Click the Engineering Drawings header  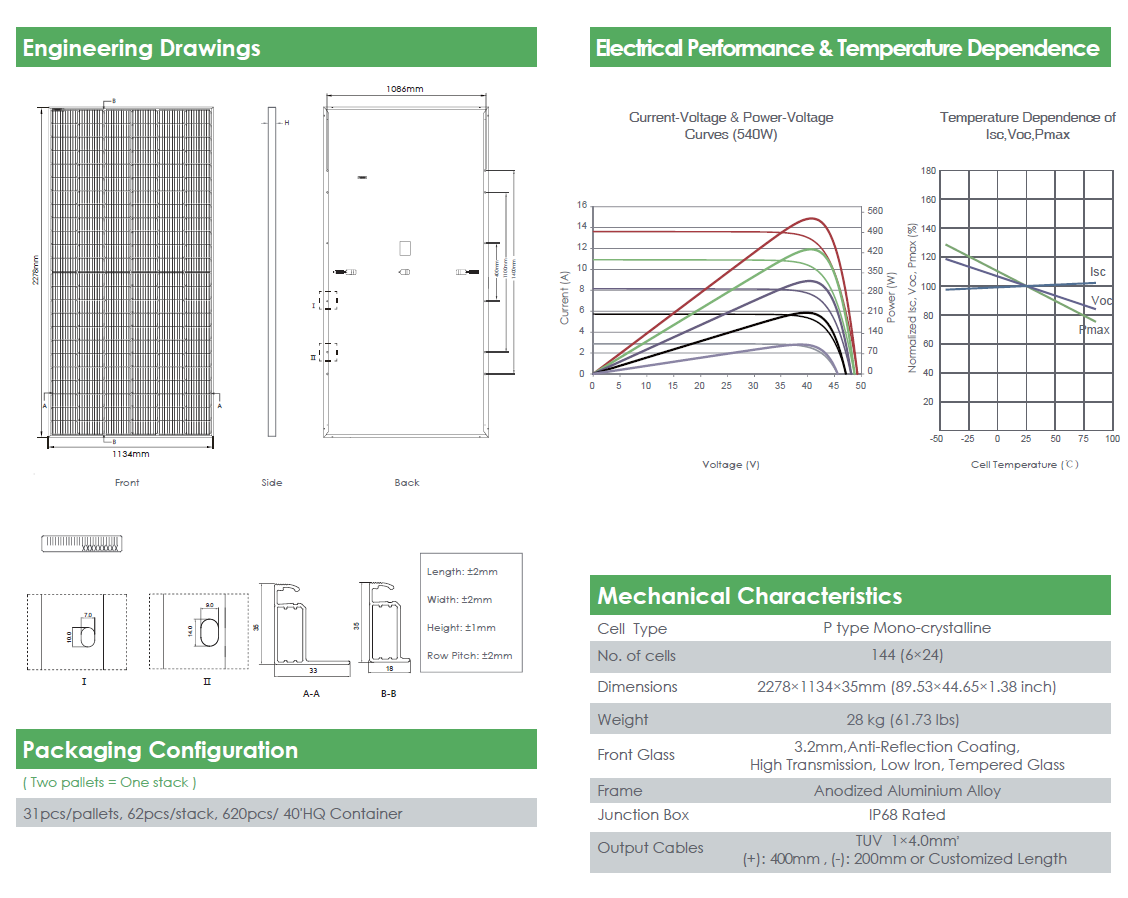276,47
